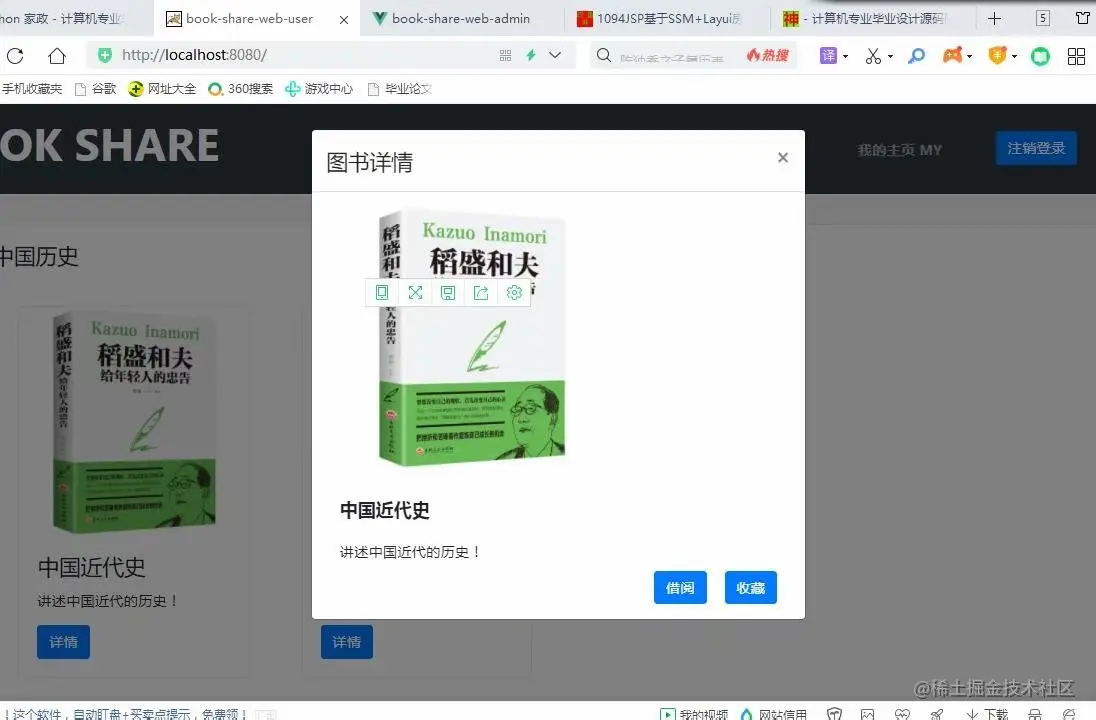
Task: Click the first icon in image hover toolbar
Action: click(x=382, y=292)
